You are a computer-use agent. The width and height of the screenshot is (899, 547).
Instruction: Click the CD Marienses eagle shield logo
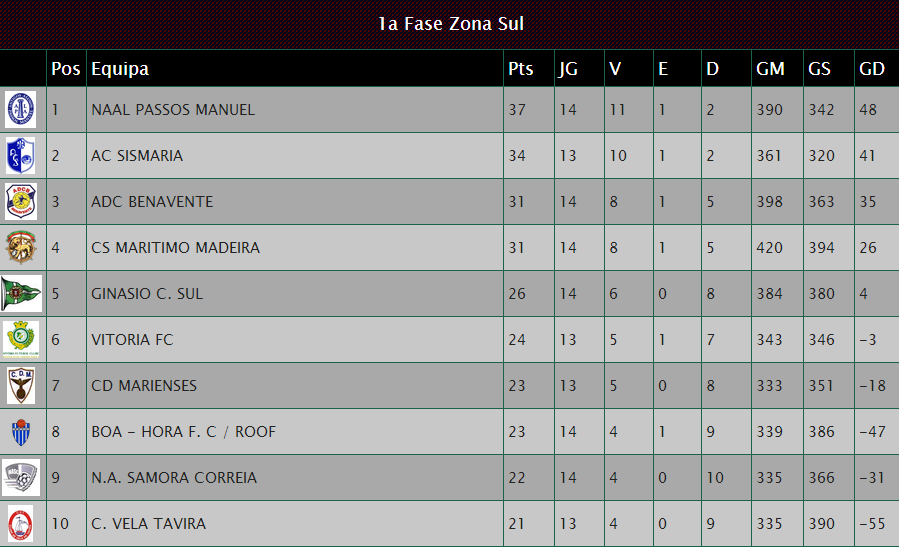click(21, 385)
